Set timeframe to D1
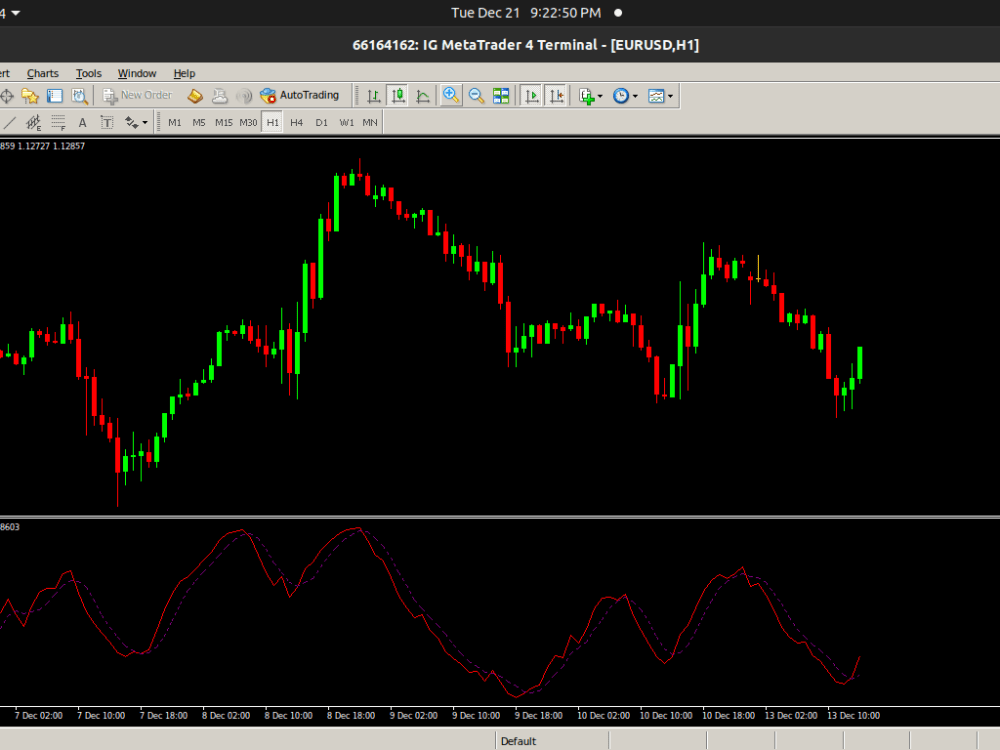 (x=321, y=122)
